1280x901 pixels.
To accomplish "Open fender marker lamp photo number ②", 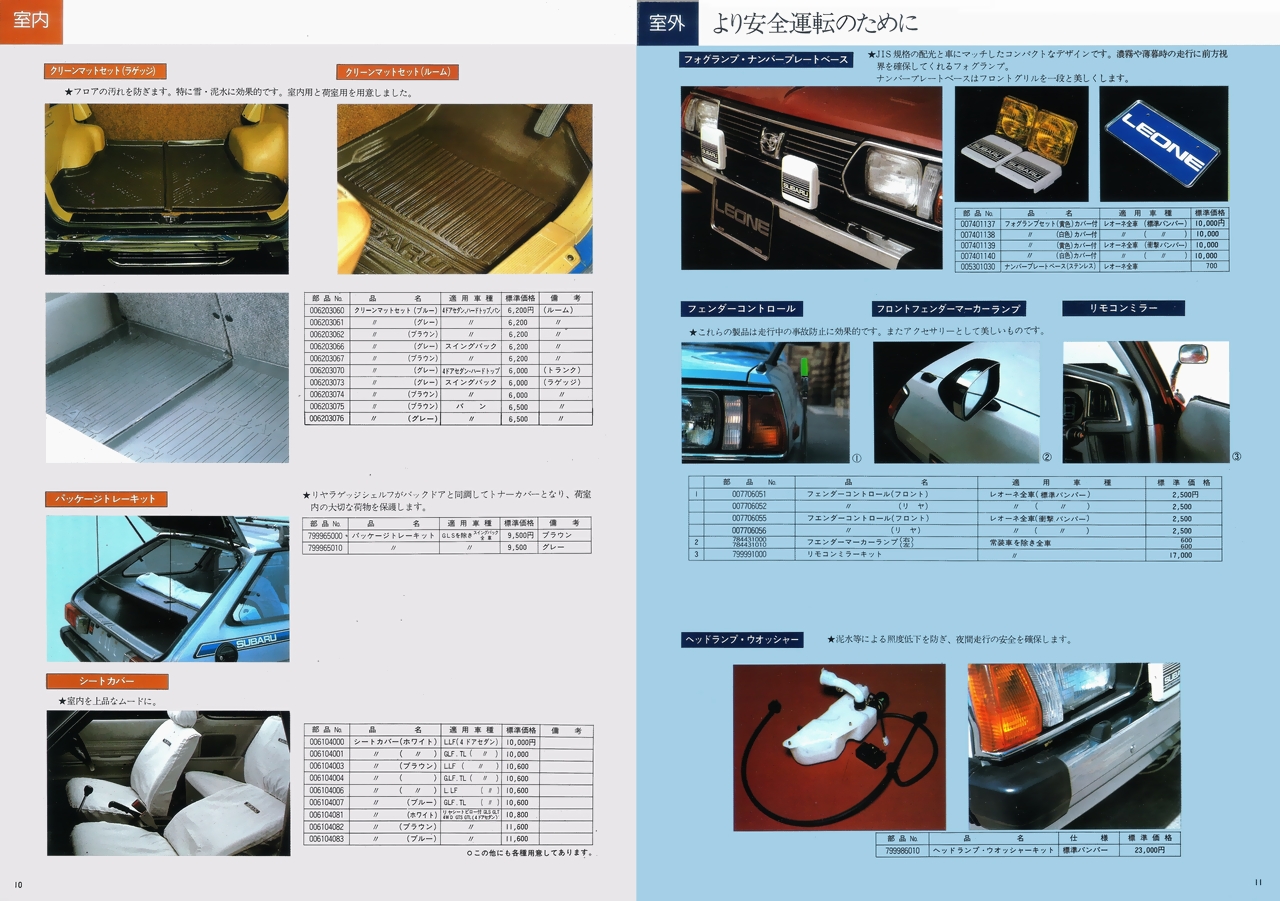I will [x=956, y=402].
